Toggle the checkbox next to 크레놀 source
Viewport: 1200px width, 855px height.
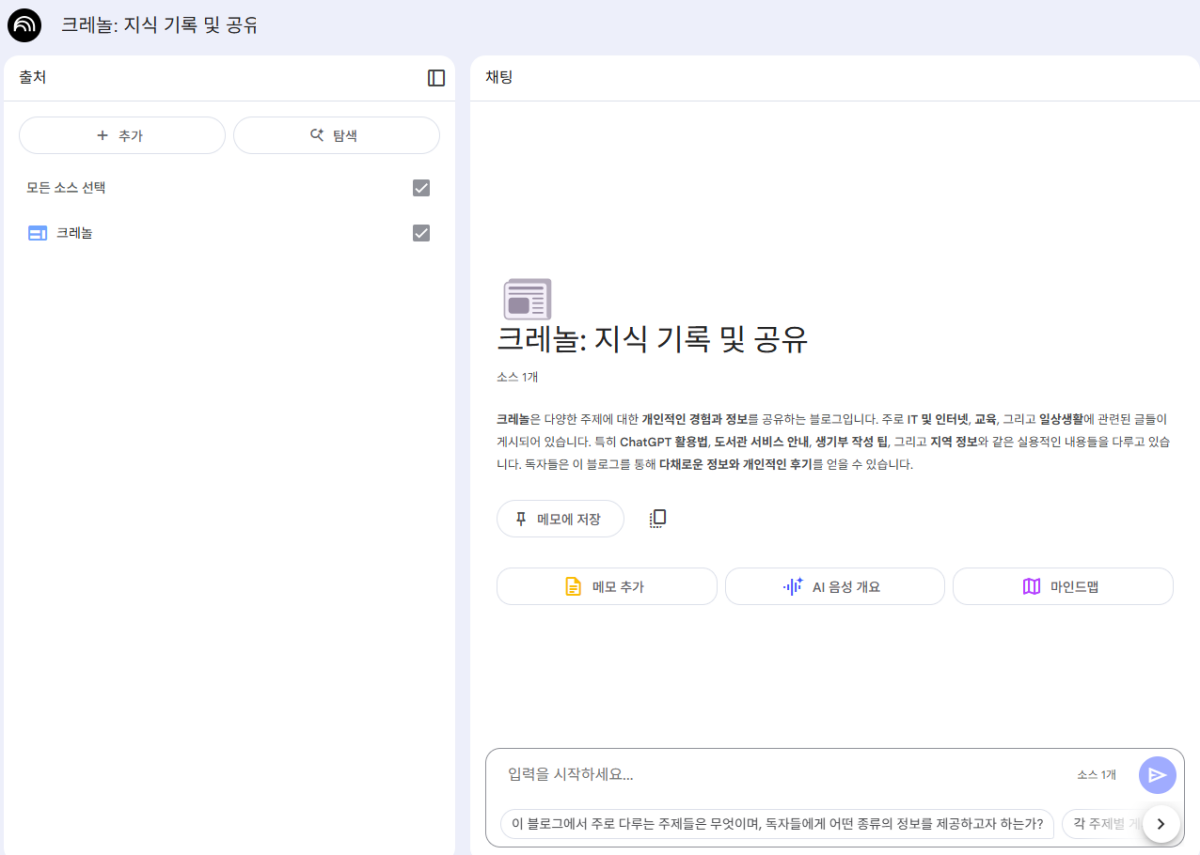[421, 232]
